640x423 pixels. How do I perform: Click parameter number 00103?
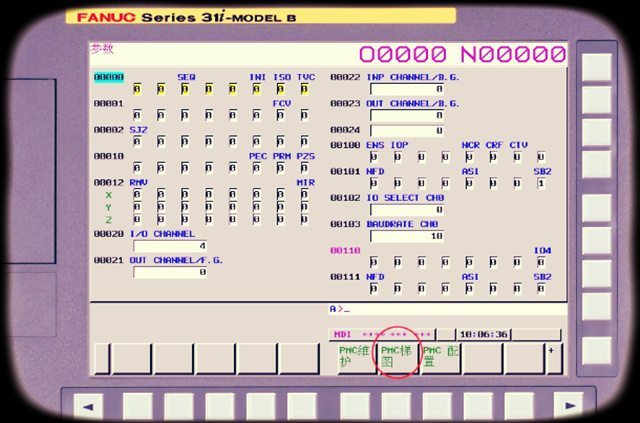[345, 225]
